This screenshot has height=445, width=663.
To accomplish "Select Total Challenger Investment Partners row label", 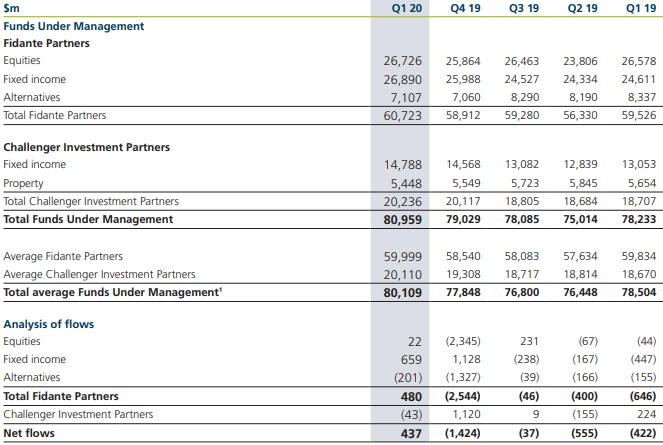I will click(x=91, y=201).
